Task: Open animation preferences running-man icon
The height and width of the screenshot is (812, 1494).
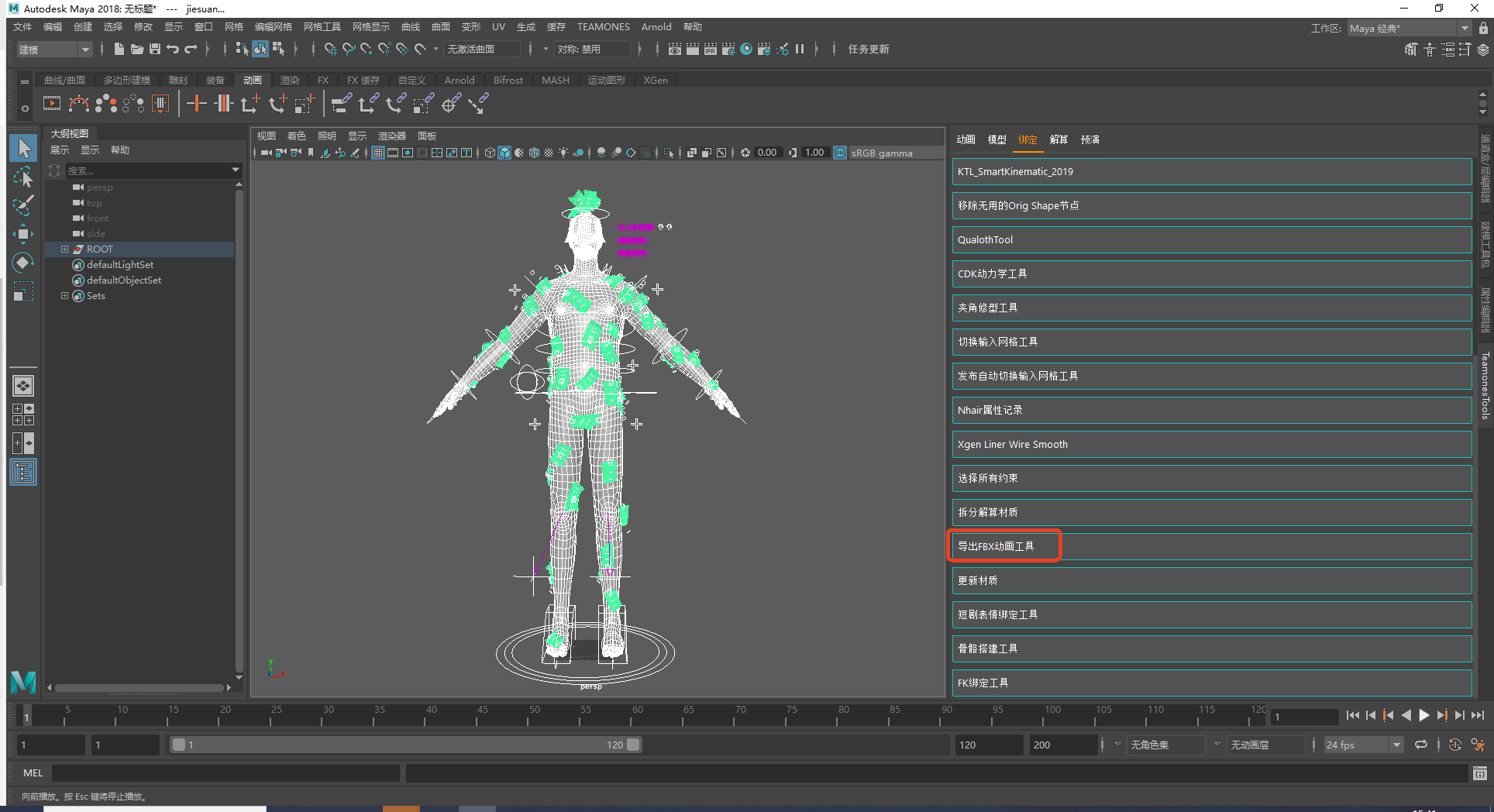Action: (1479, 745)
